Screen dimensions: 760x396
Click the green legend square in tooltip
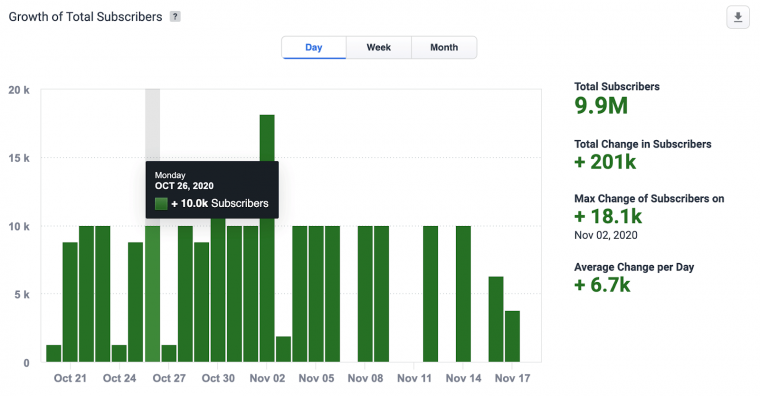[161, 204]
